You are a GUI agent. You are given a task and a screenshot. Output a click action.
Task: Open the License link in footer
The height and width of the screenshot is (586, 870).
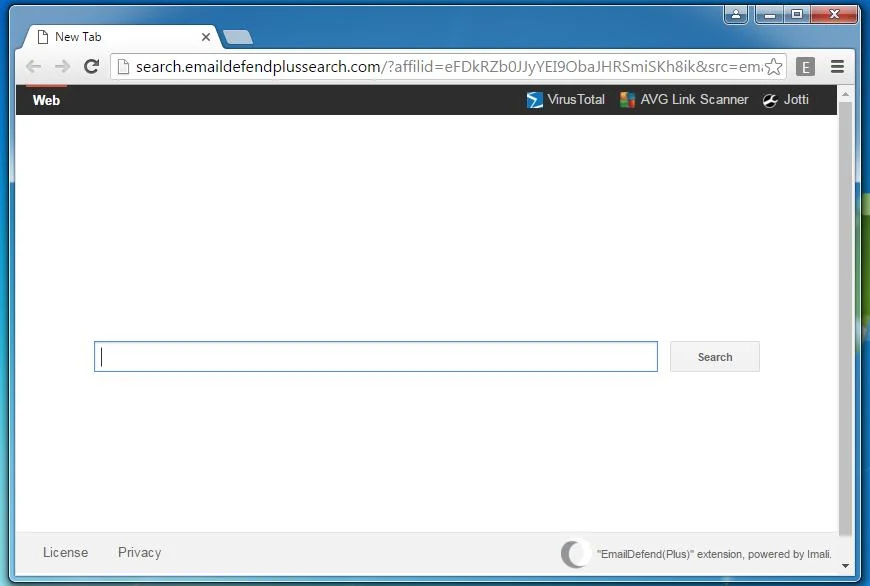point(65,553)
